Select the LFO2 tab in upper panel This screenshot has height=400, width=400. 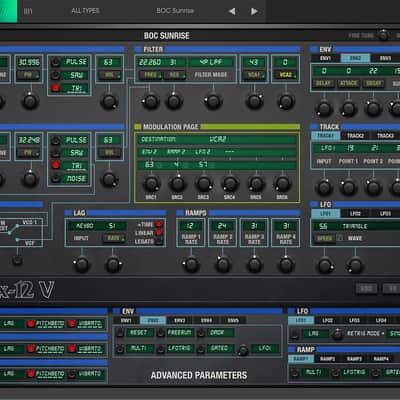tap(355, 214)
